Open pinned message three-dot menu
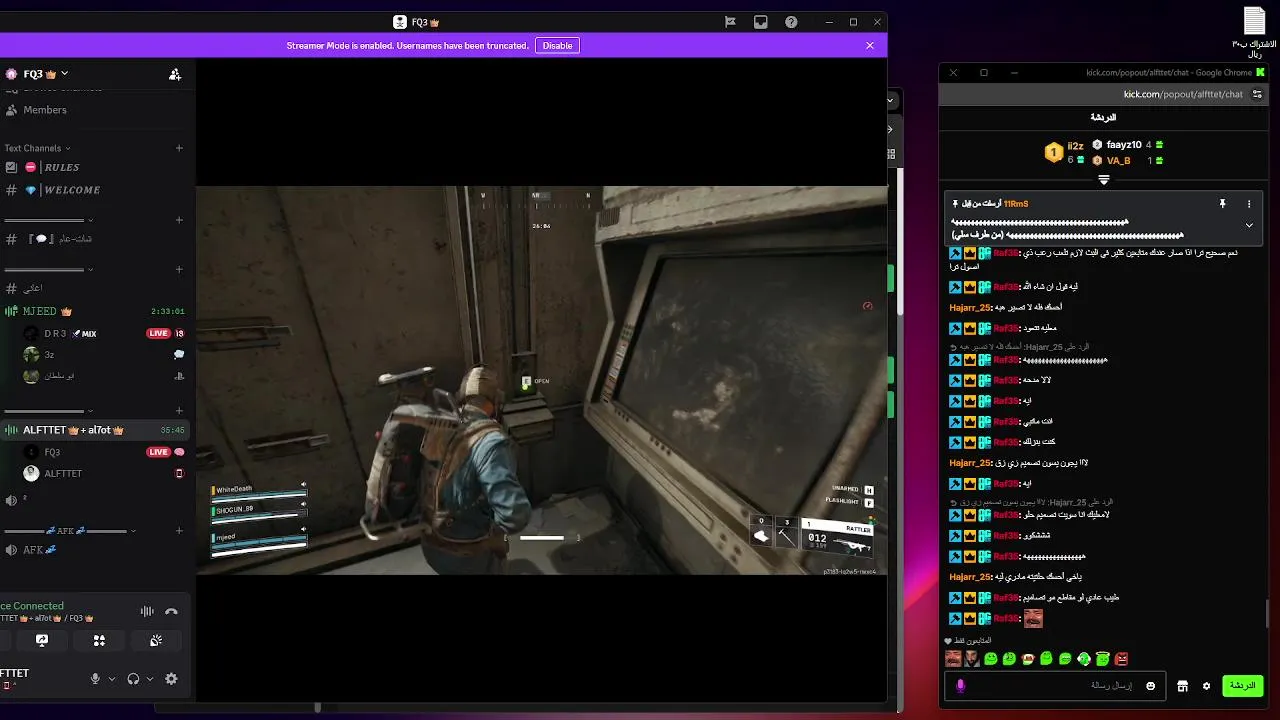 click(1249, 204)
